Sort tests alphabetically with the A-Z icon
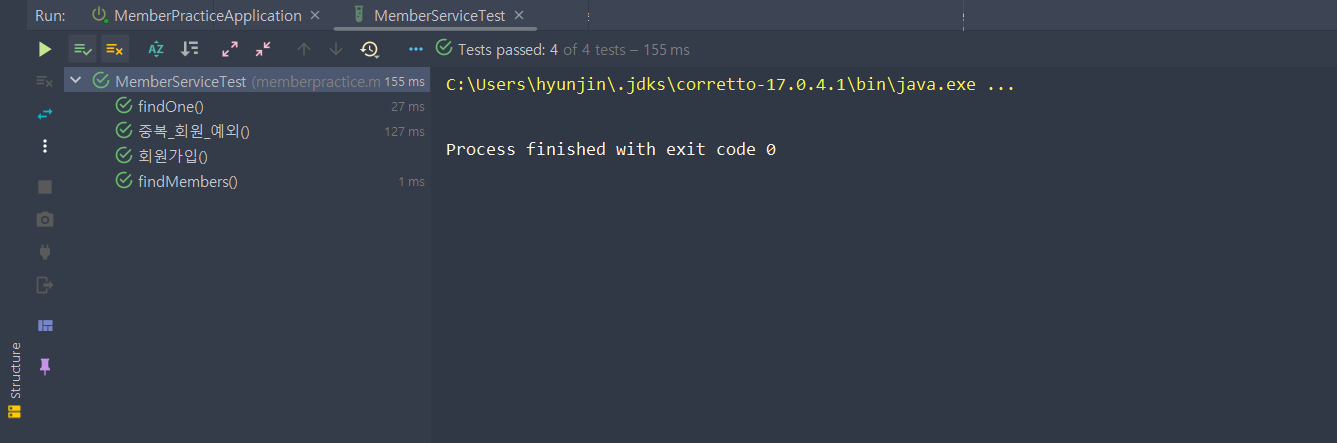 [x=156, y=49]
